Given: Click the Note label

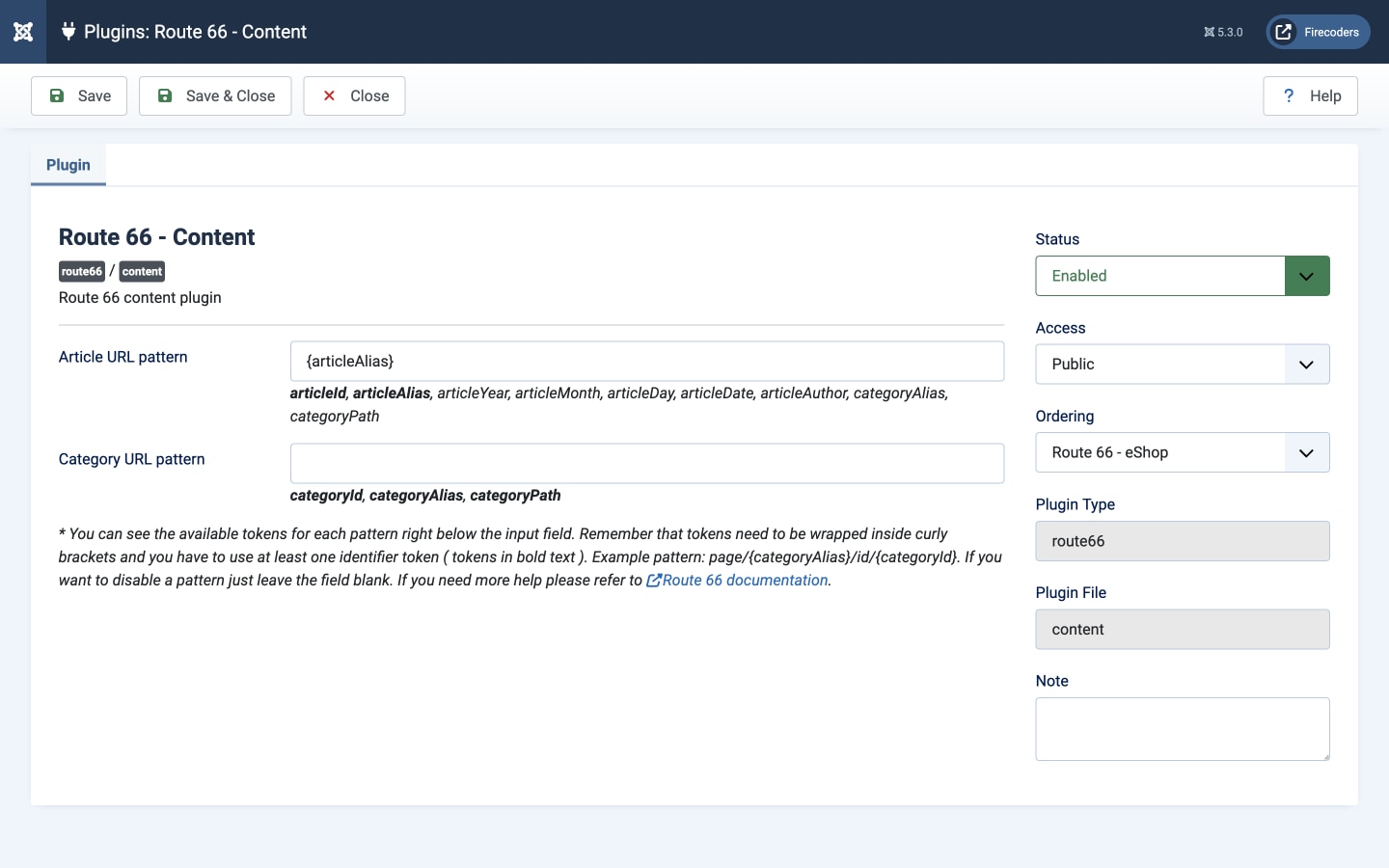Looking at the screenshot, I should point(1052,681).
